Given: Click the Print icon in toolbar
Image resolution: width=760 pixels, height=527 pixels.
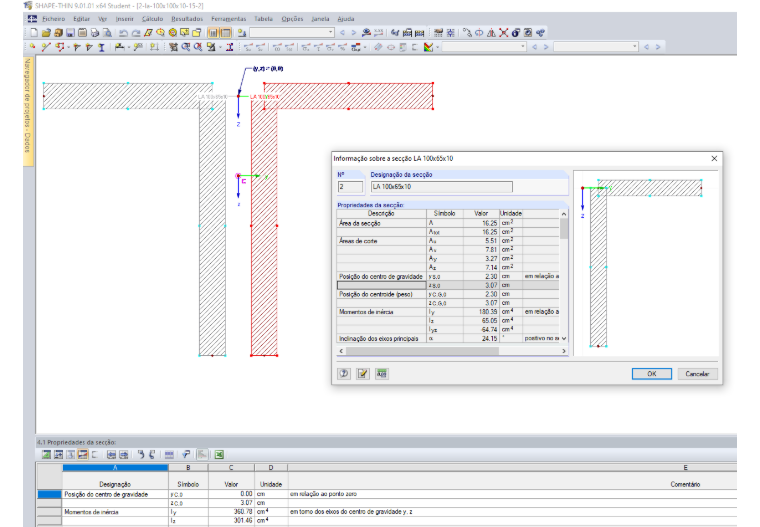Looking at the screenshot, I should pyautogui.click(x=95, y=33).
